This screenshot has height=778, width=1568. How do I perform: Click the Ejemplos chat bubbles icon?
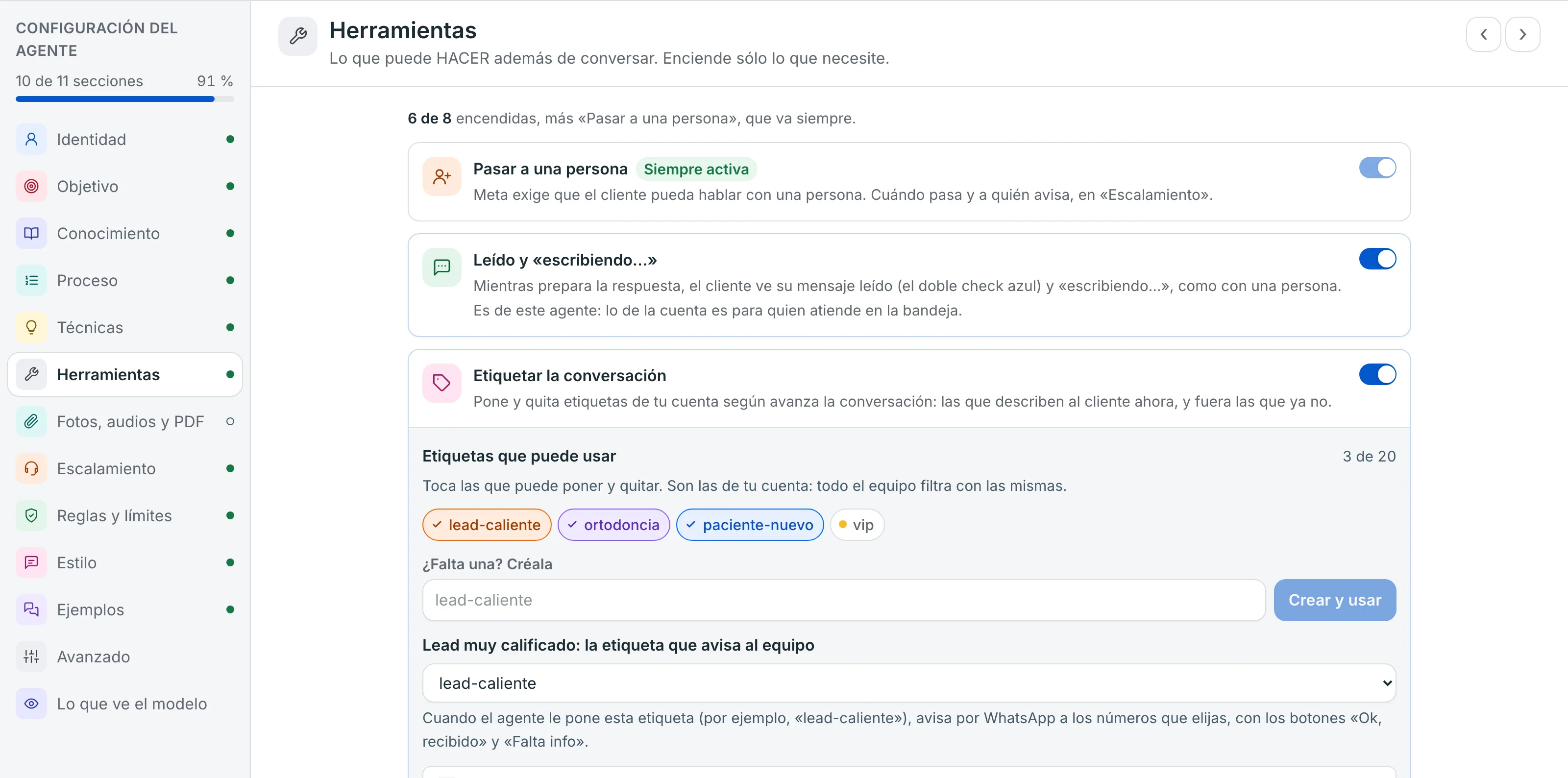click(x=31, y=609)
